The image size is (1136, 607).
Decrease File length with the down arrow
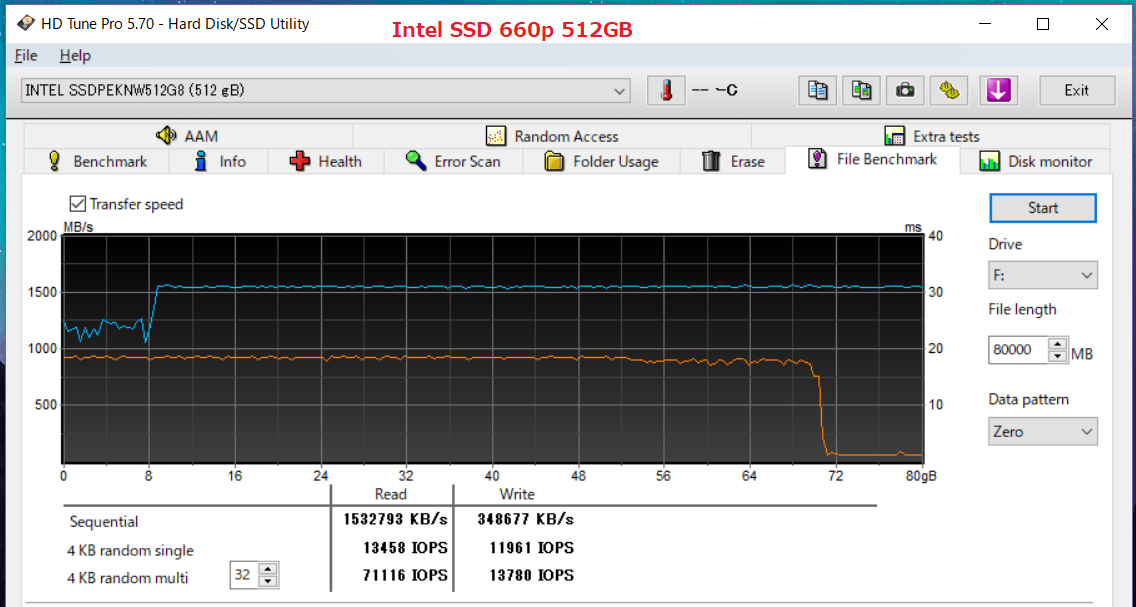click(x=1058, y=356)
